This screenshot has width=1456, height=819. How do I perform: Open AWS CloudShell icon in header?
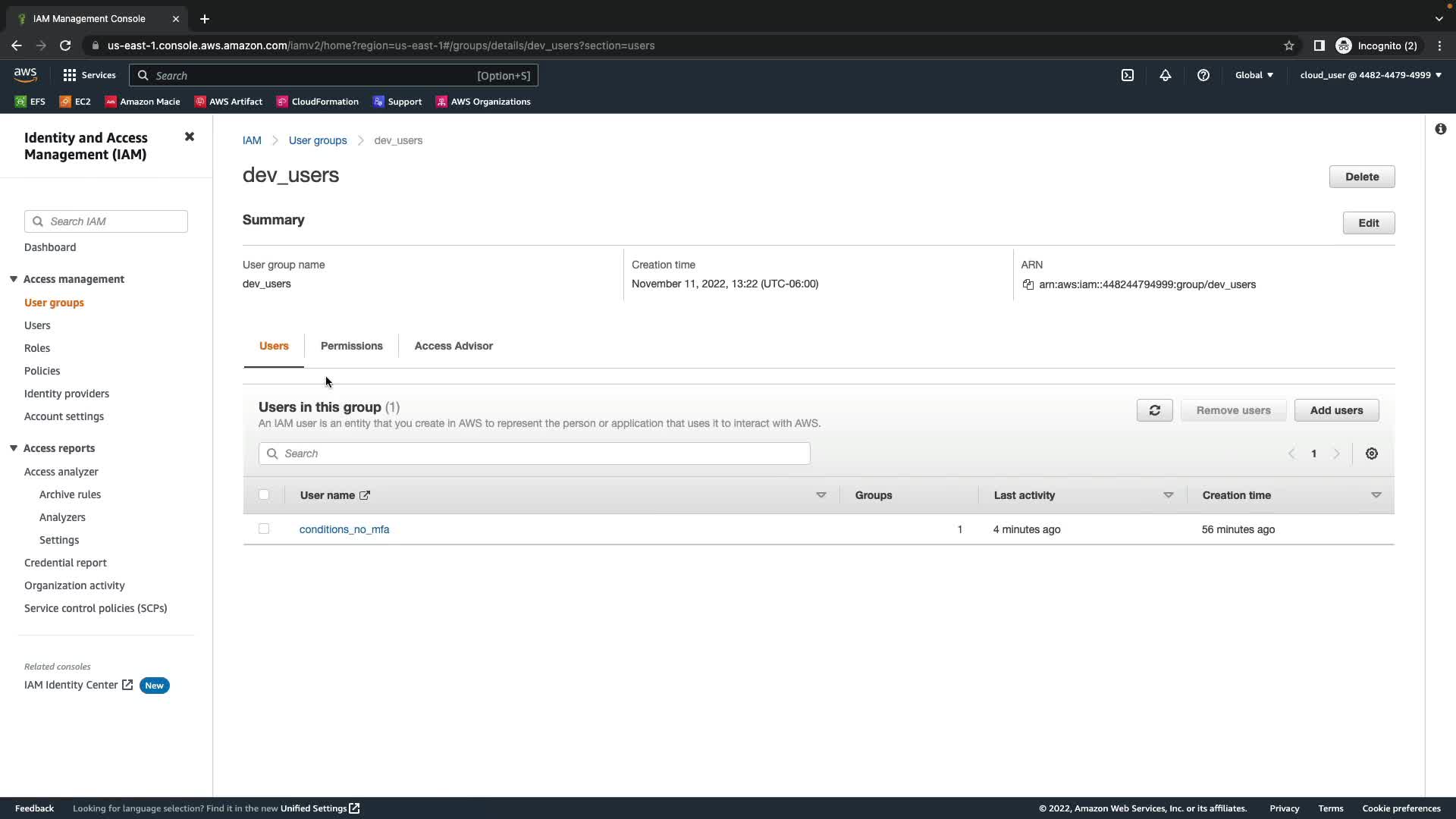pyautogui.click(x=1128, y=75)
